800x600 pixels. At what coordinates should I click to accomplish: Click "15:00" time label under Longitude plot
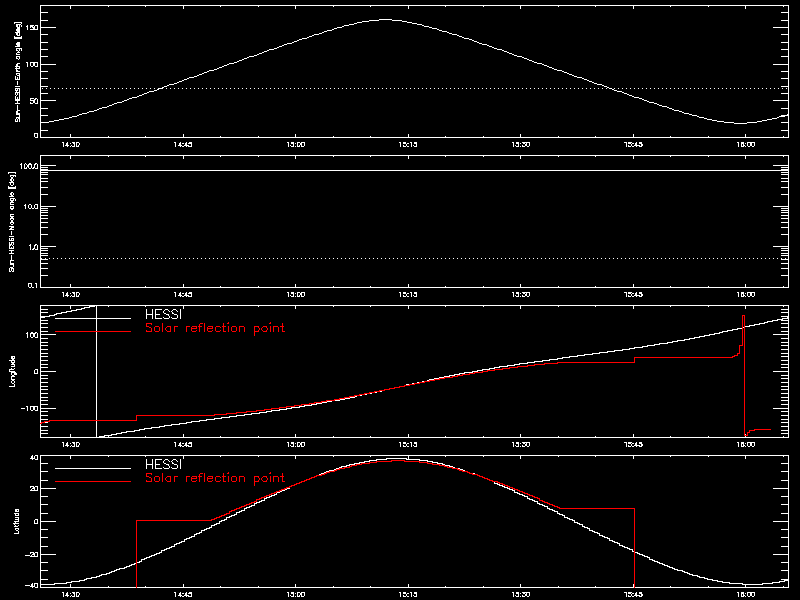295,445
